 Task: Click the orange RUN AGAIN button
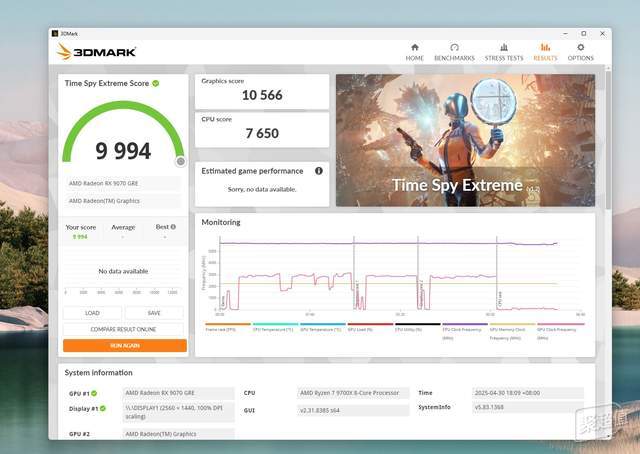click(125, 345)
